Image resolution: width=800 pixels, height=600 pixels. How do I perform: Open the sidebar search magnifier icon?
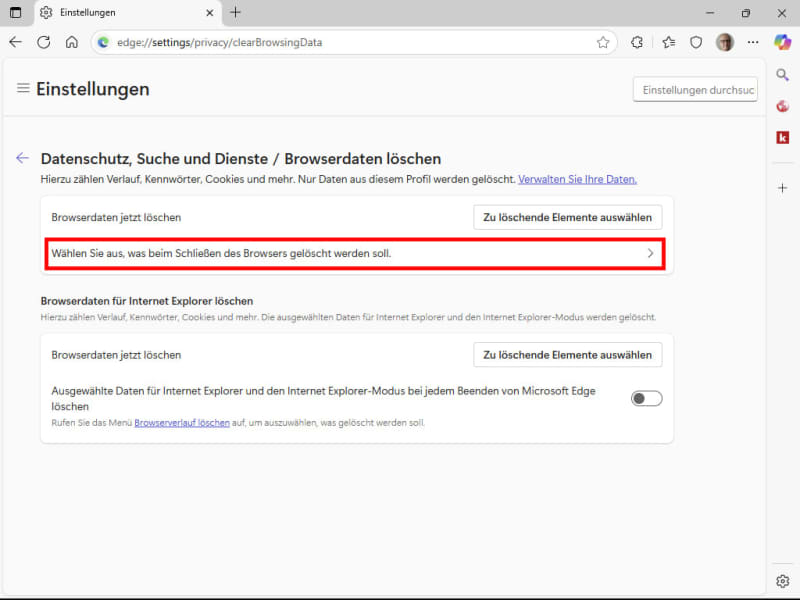(783, 75)
